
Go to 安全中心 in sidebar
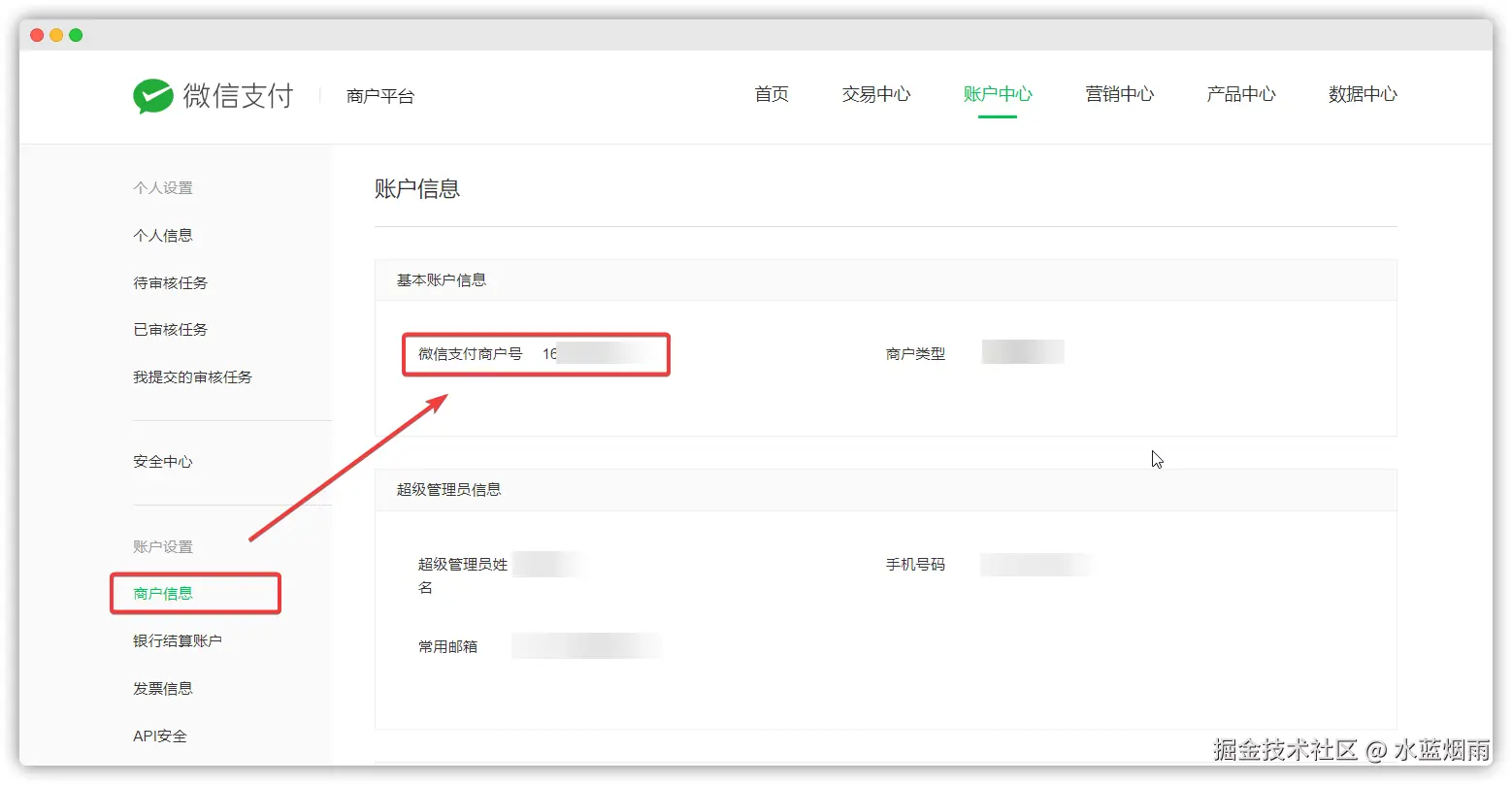(163, 462)
